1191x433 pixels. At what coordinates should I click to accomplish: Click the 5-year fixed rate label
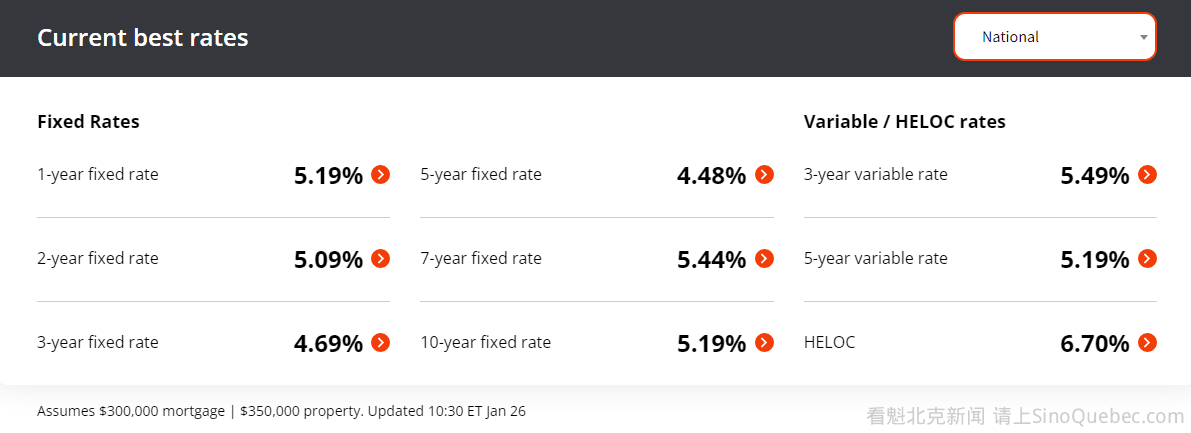click(x=481, y=175)
